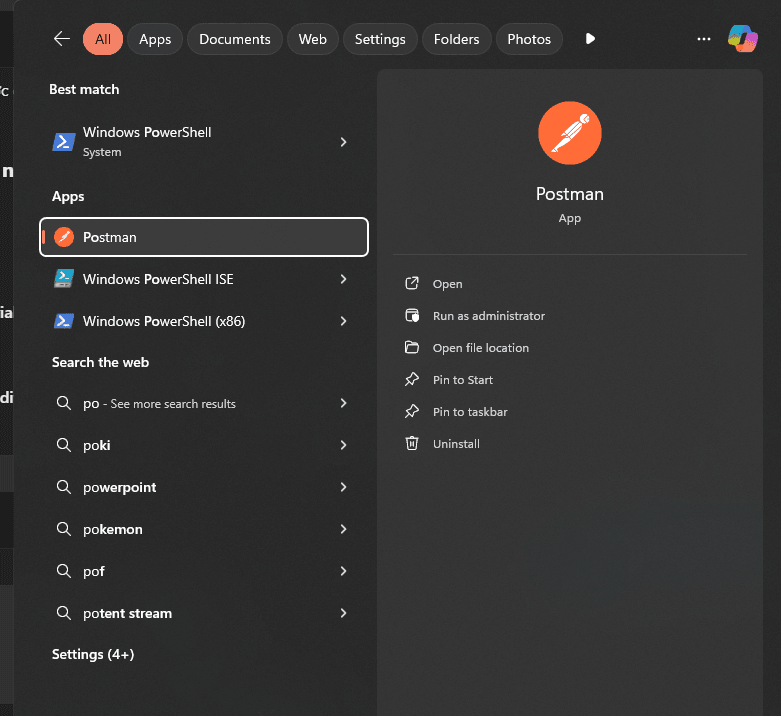Choose Pin to Start action
The image size is (781, 716).
coord(462,380)
